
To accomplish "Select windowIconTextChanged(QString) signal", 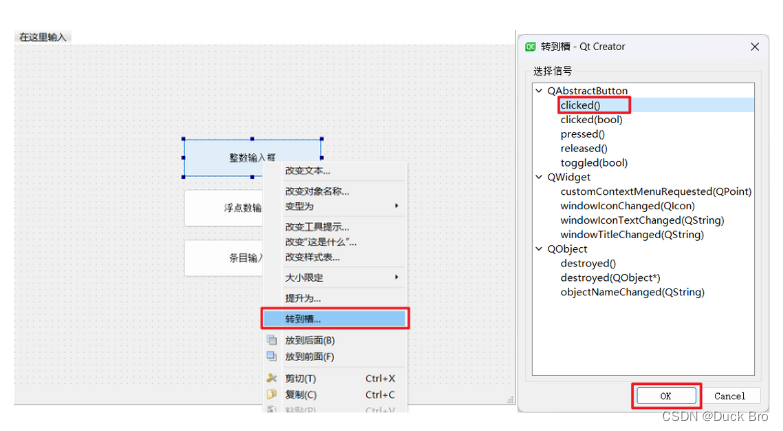I will (x=644, y=220).
